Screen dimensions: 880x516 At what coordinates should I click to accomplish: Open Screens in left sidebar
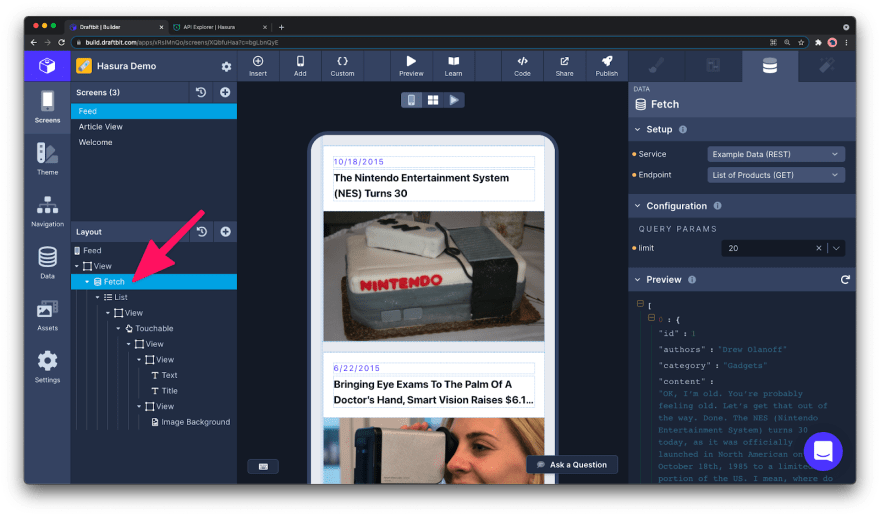pyautogui.click(x=47, y=107)
